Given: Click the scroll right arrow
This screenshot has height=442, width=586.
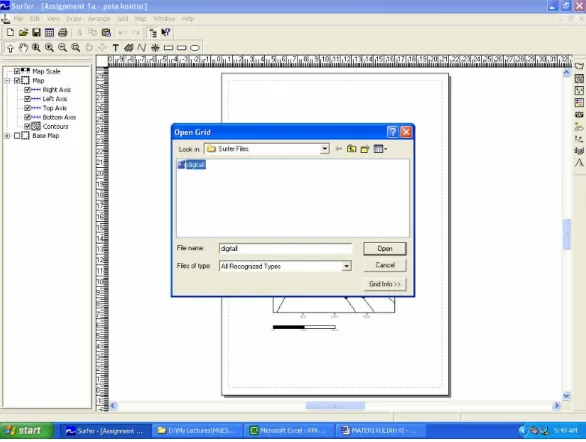Looking at the screenshot, I should point(556,405).
